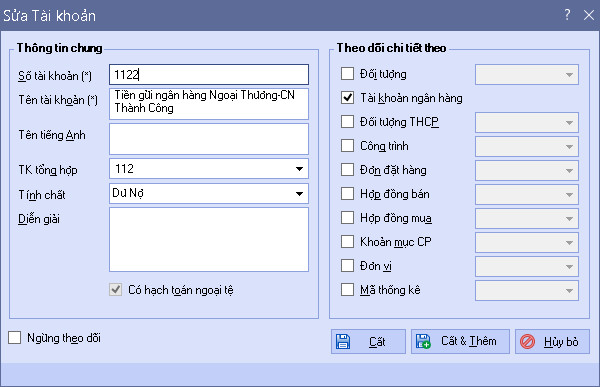Close the Sửa Tài khoản dialog
Viewport: 600px width, 387px height.
[x=589, y=15]
